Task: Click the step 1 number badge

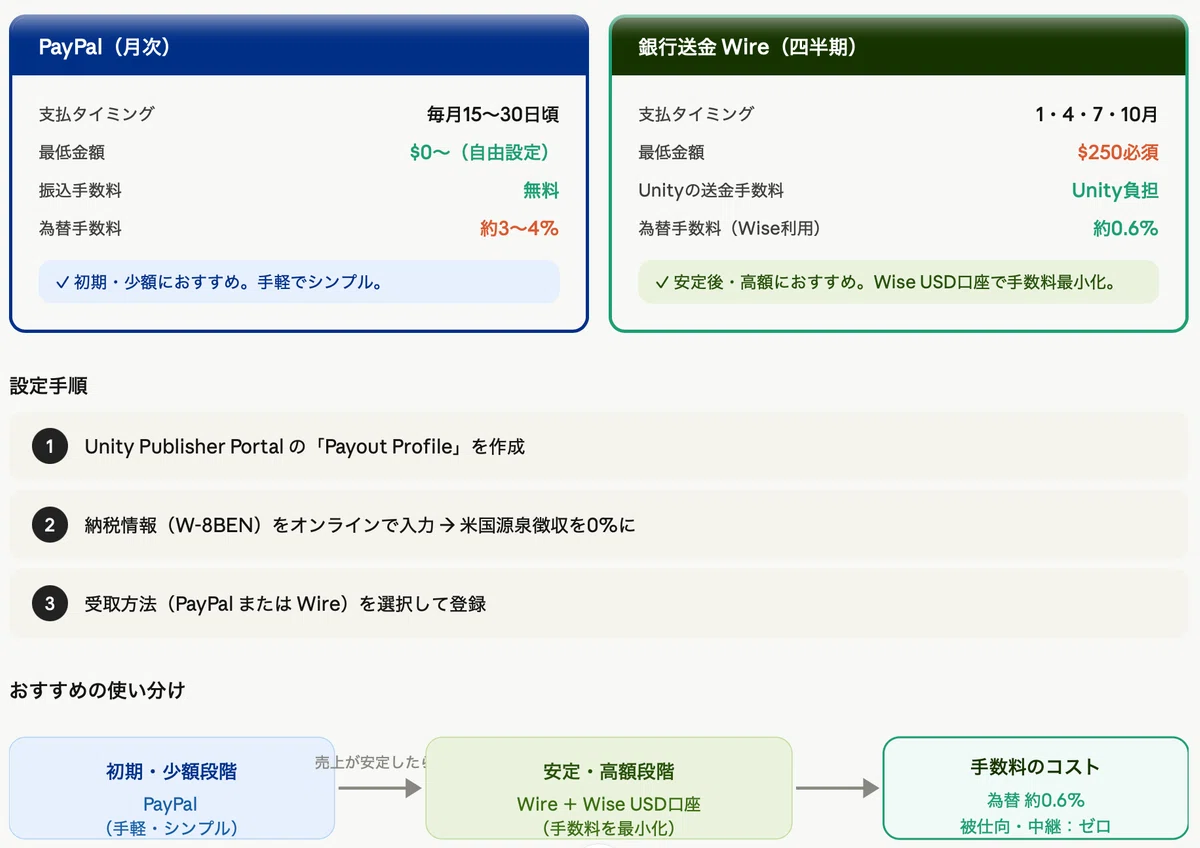Action: tap(50, 446)
